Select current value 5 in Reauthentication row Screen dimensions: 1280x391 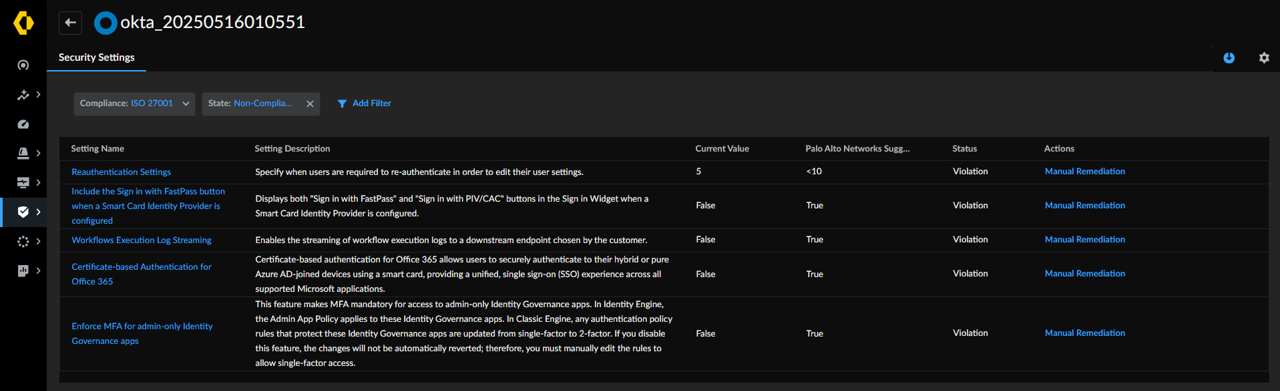coord(699,172)
